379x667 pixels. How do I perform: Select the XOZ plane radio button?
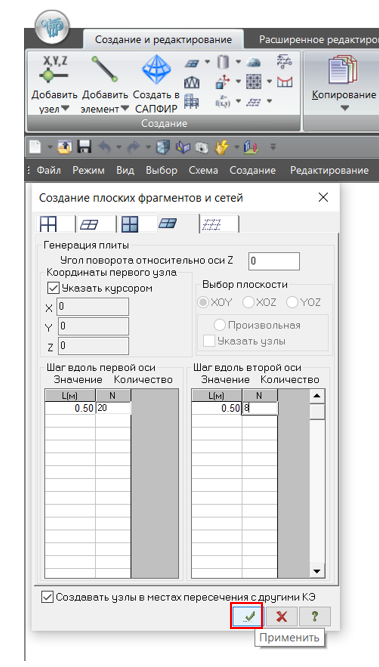[x=248, y=302]
